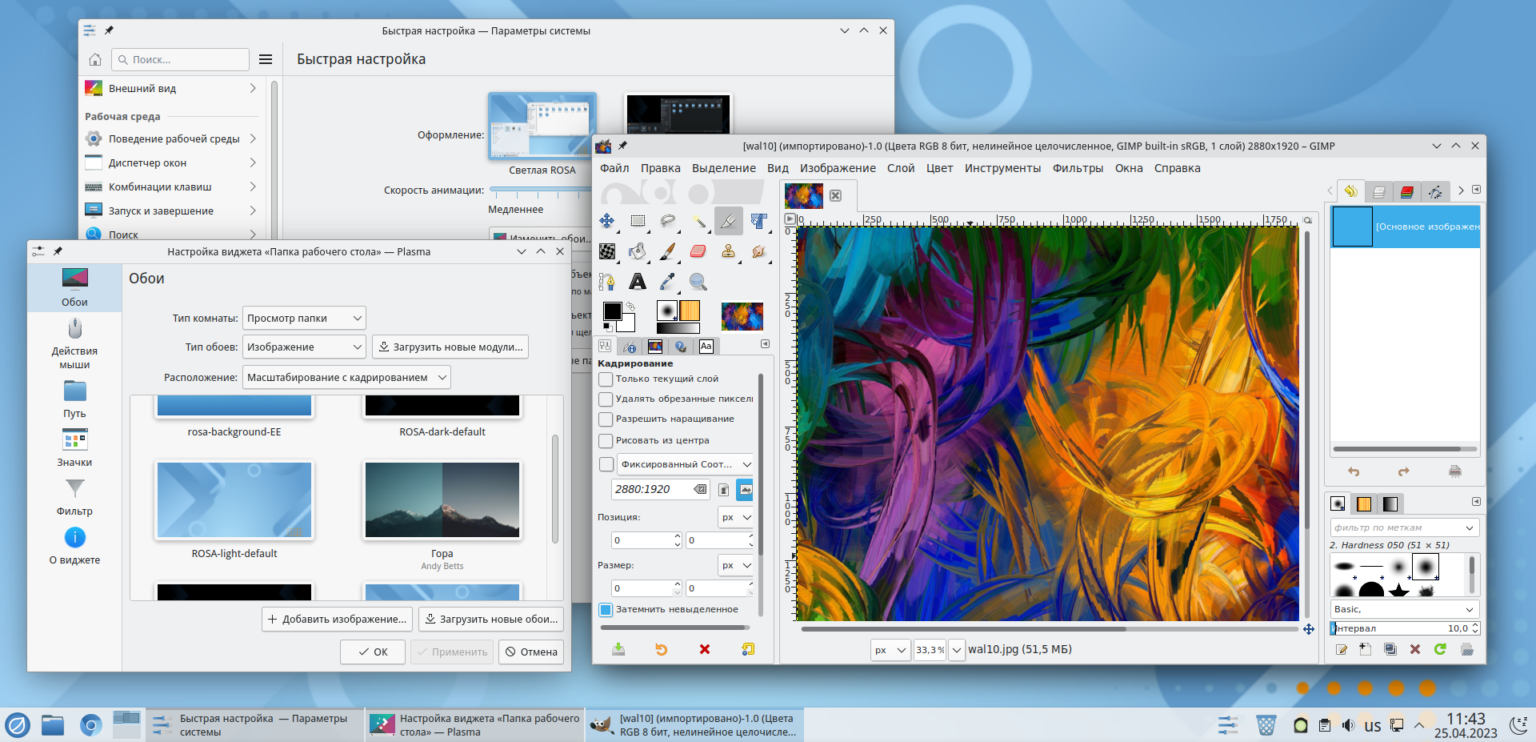Click the black foreground color swatch

tap(612, 312)
